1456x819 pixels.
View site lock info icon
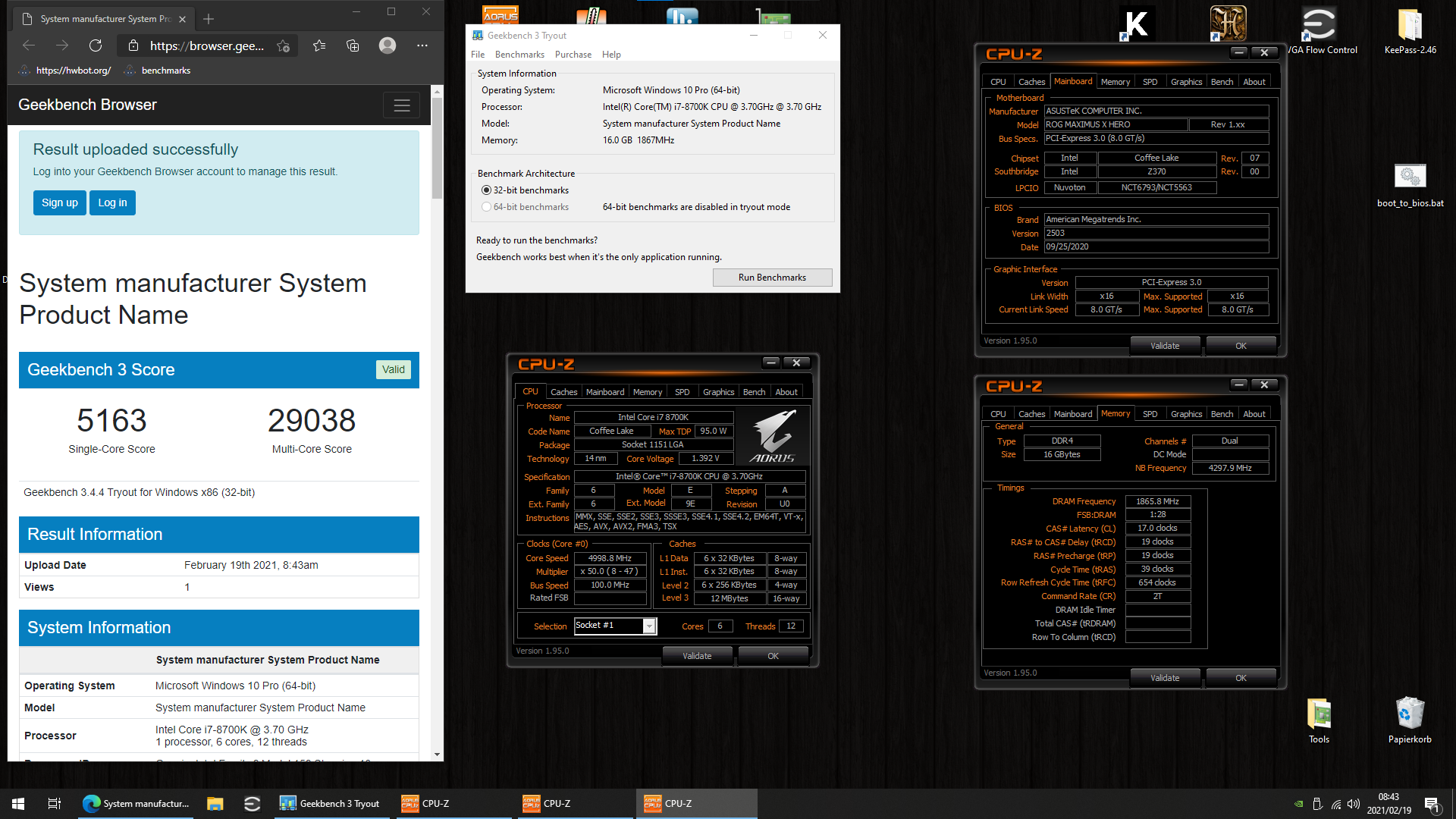[x=133, y=45]
